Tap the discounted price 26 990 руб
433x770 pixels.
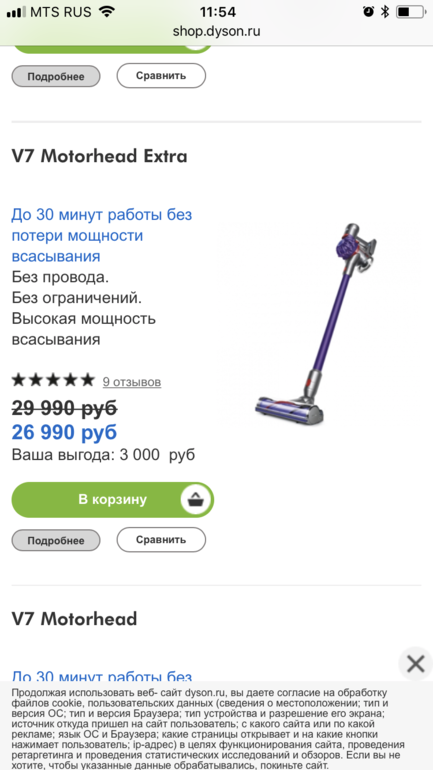(64, 432)
